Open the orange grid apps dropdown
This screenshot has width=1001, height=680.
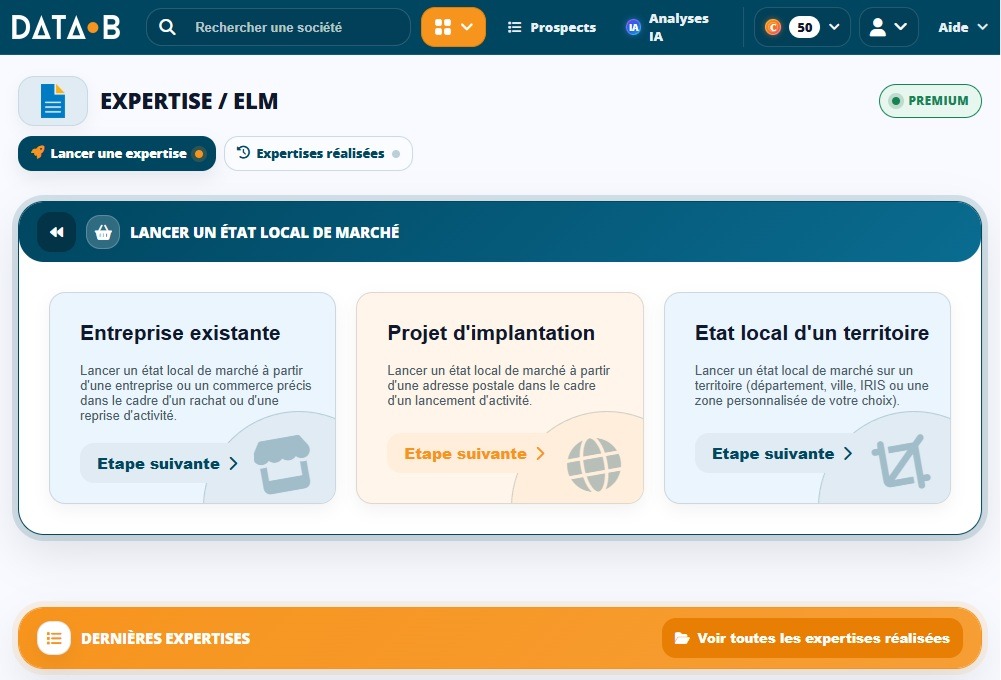453,27
